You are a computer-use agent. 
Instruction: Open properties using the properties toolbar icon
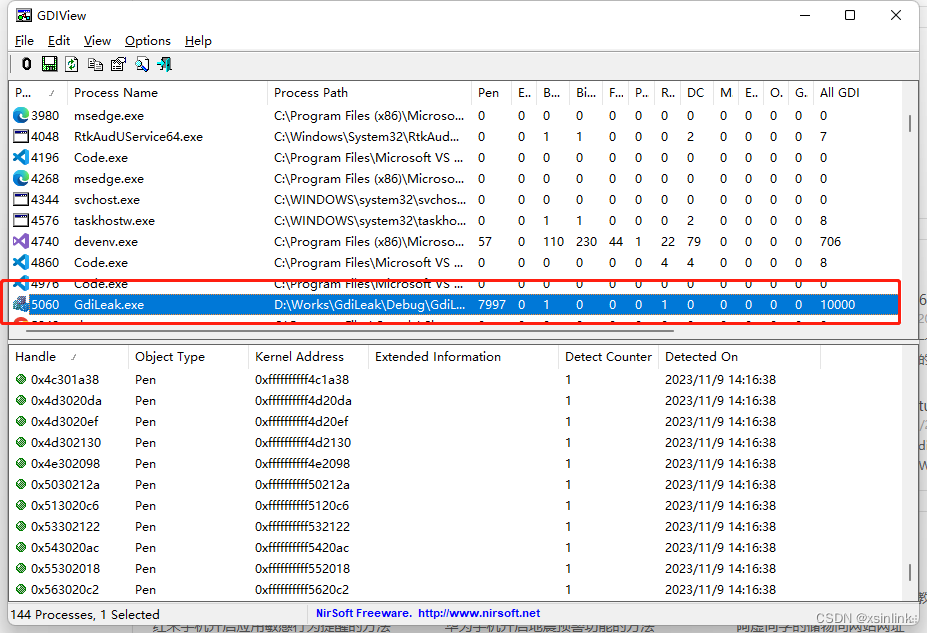point(117,64)
